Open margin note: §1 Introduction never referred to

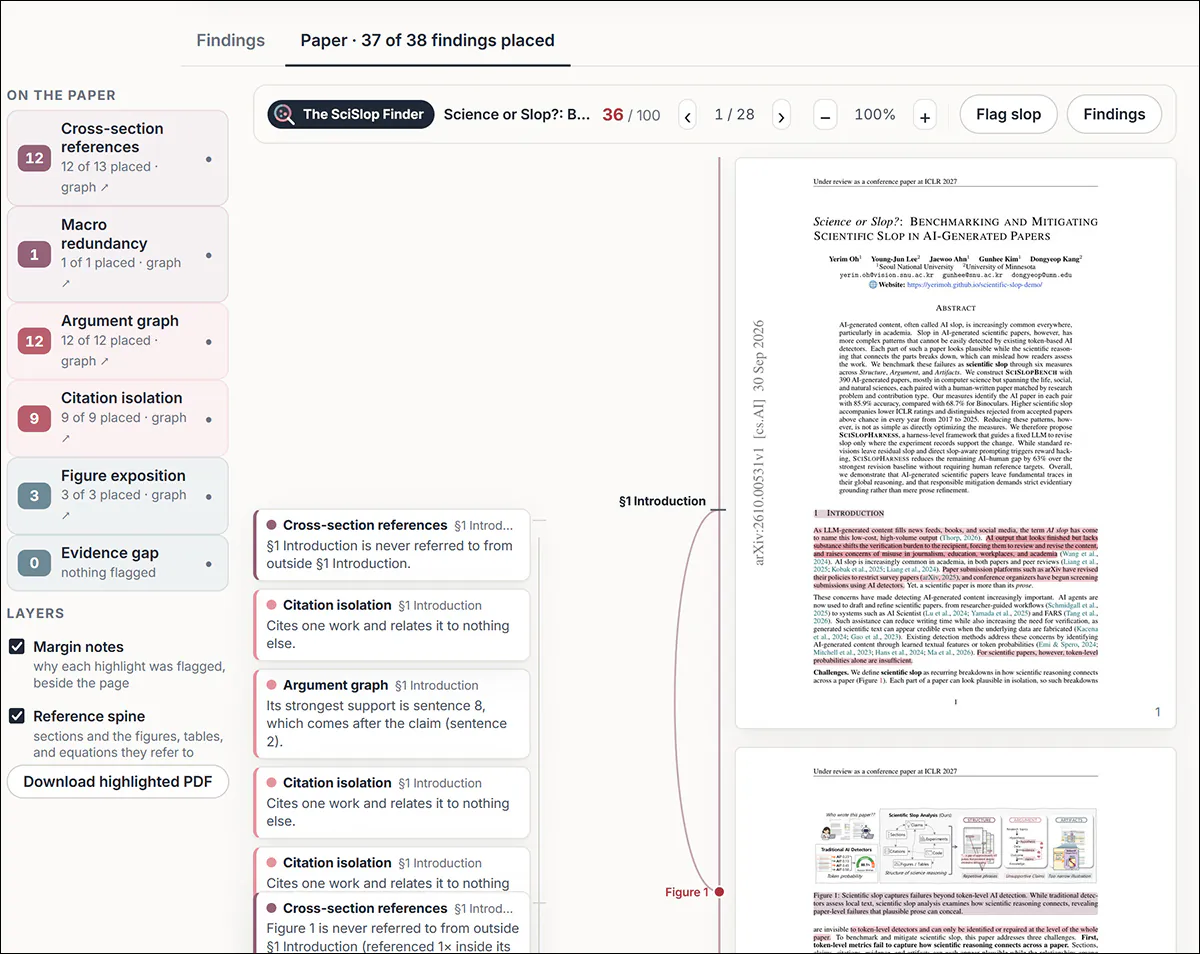click(x=392, y=544)
